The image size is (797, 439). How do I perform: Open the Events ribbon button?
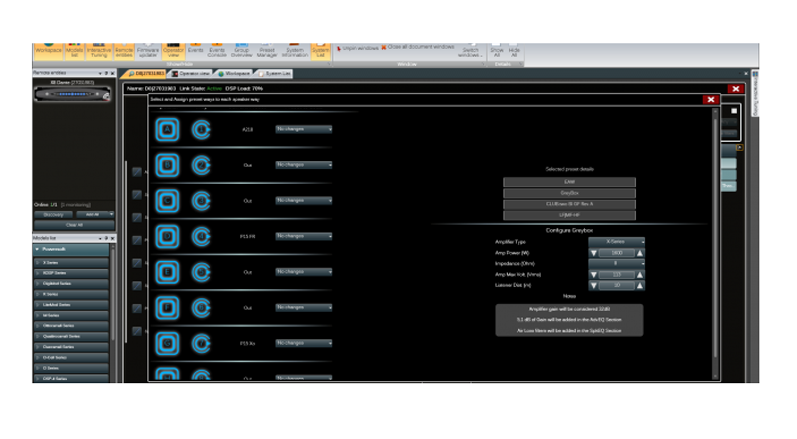[x=195, y=49]
